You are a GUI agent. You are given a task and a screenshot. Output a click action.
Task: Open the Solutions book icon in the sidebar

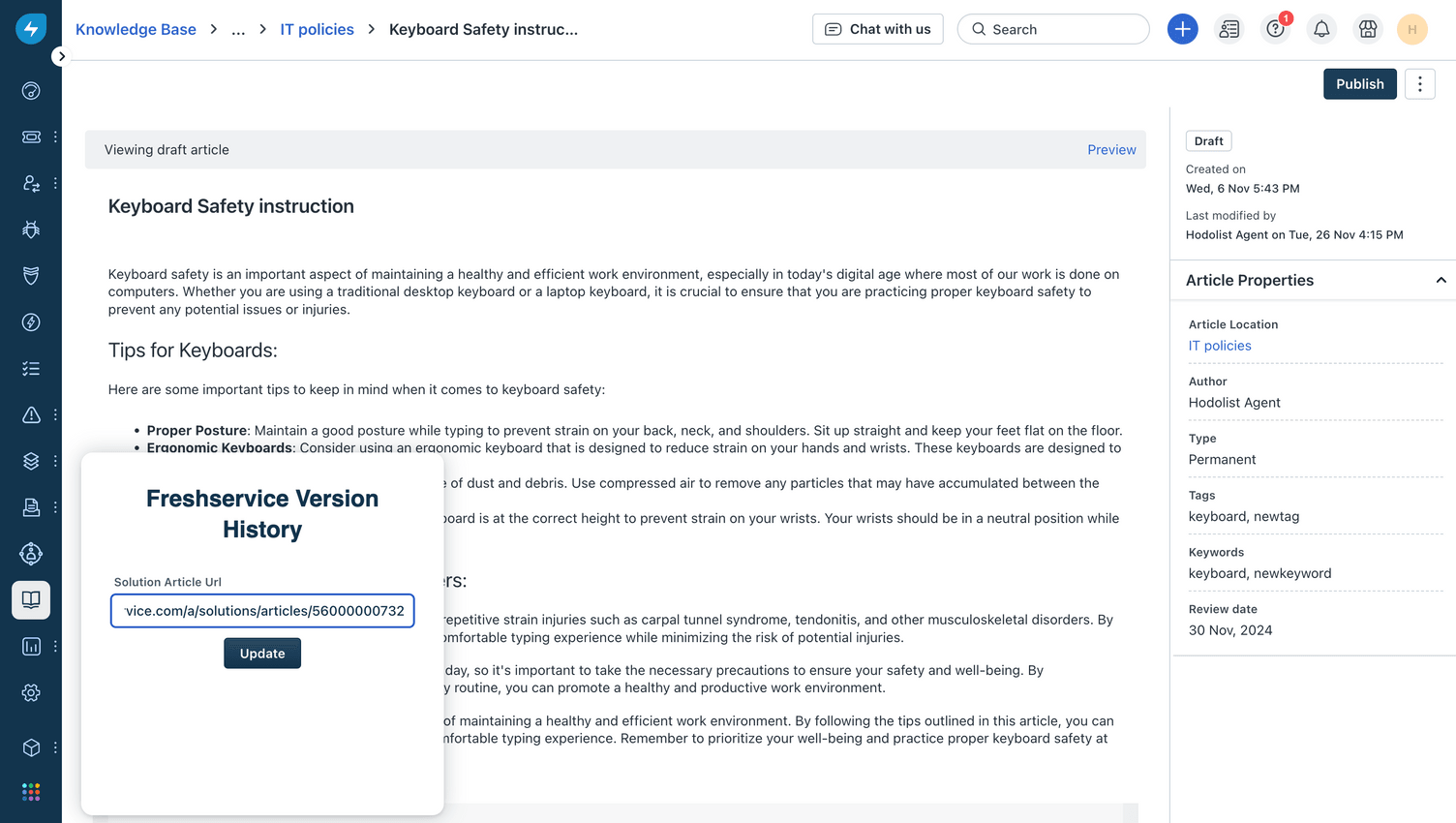(x=31, y=600)
